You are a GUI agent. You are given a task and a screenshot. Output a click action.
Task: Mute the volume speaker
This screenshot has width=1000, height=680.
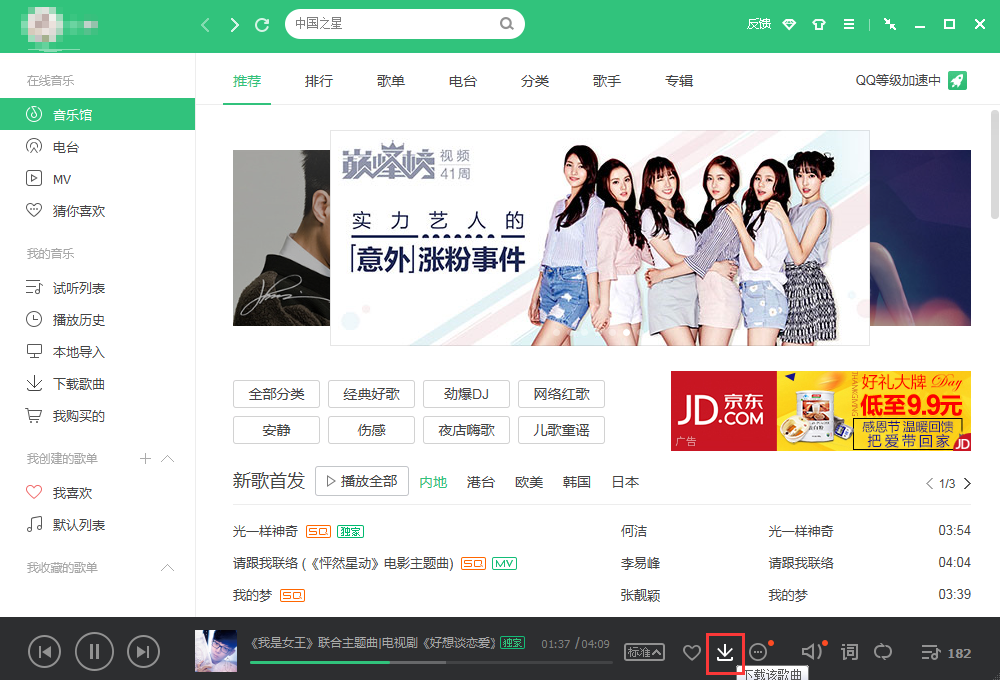[811, 653]
